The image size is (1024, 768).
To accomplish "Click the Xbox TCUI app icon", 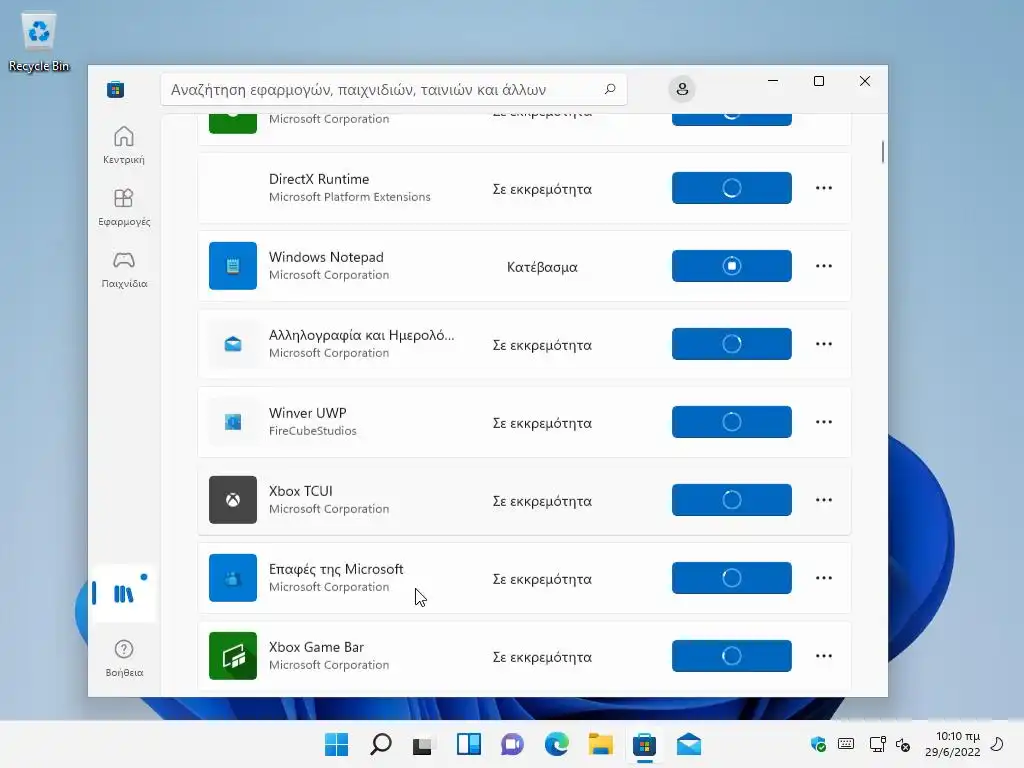I will click(232, 500).
